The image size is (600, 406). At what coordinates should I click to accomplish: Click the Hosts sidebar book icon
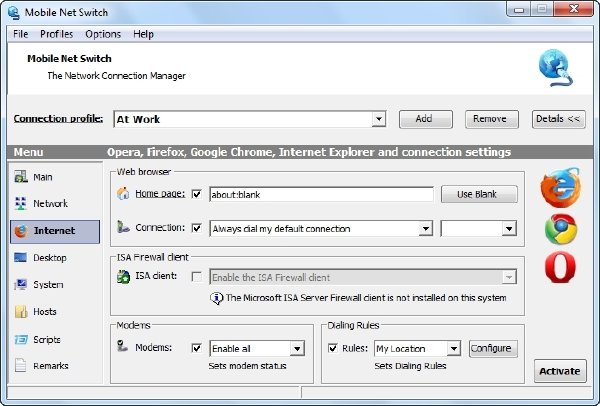point(21,311)
